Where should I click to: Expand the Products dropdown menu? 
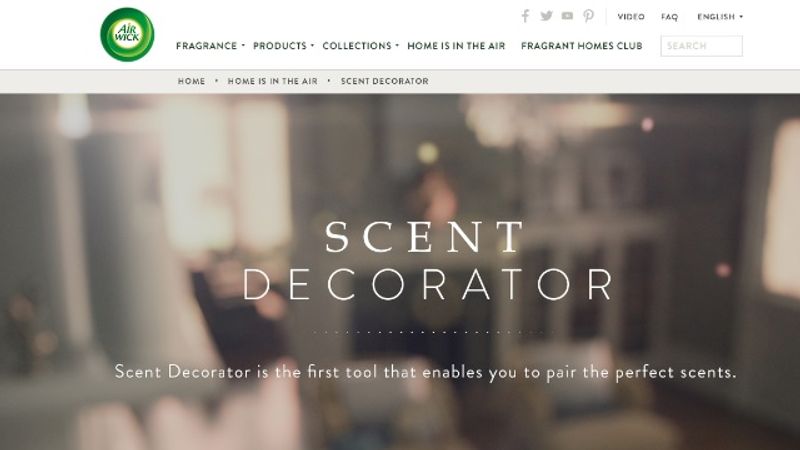click(283, 46)
